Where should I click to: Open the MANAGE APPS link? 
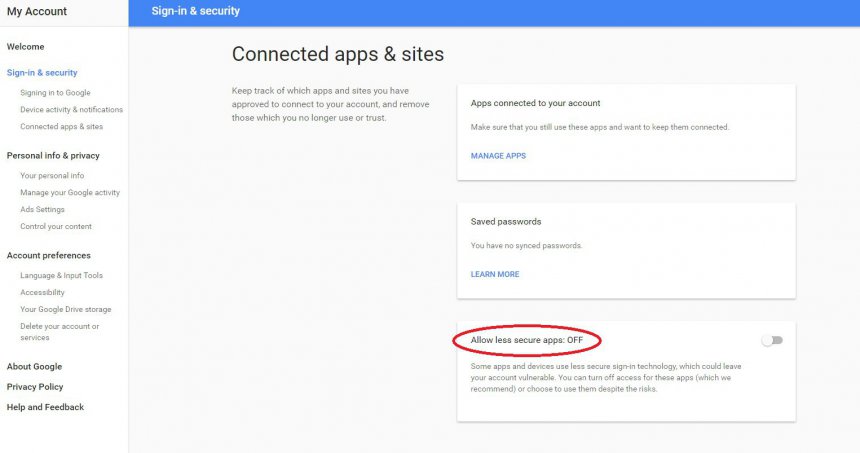coord(498,156)
